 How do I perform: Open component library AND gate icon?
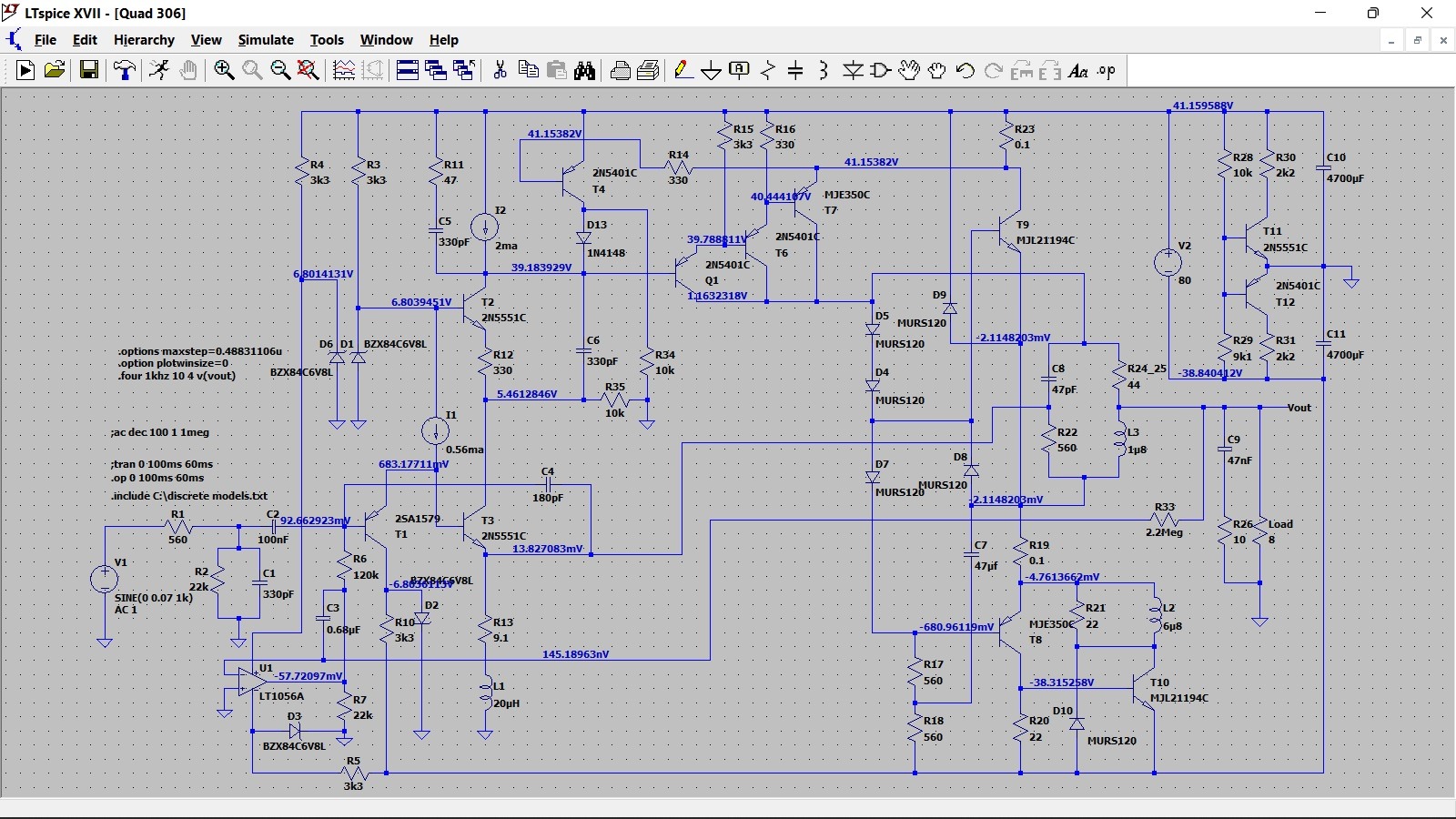tap(881, 70)
